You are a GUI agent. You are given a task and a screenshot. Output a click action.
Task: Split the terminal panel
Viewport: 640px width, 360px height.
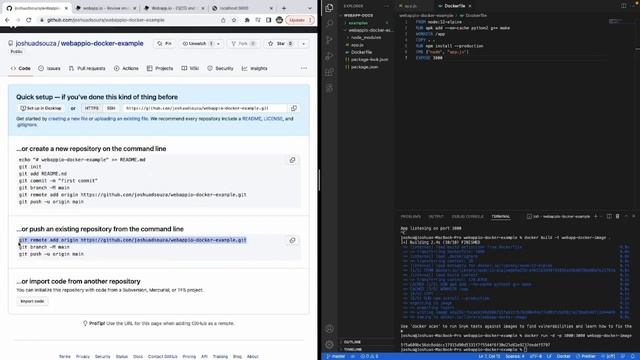coord(609,216)
